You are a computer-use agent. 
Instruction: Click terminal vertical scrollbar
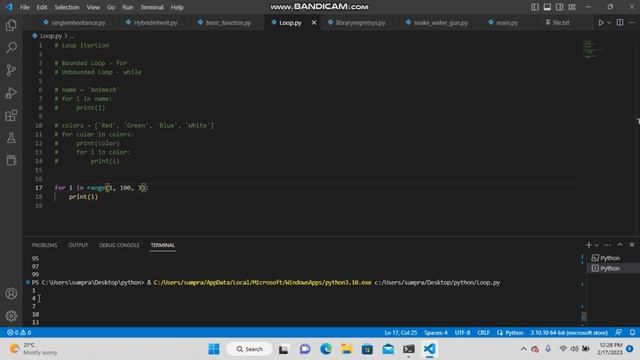pyautogui.click(x=584, y=316)
